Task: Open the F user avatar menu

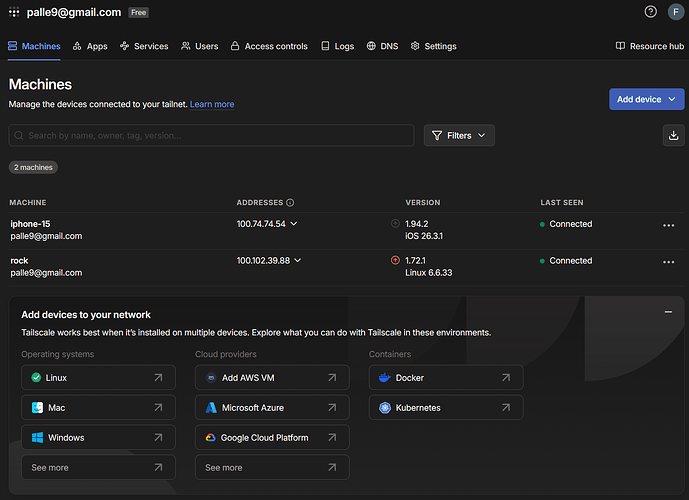Action: click(x=676, y=12)
